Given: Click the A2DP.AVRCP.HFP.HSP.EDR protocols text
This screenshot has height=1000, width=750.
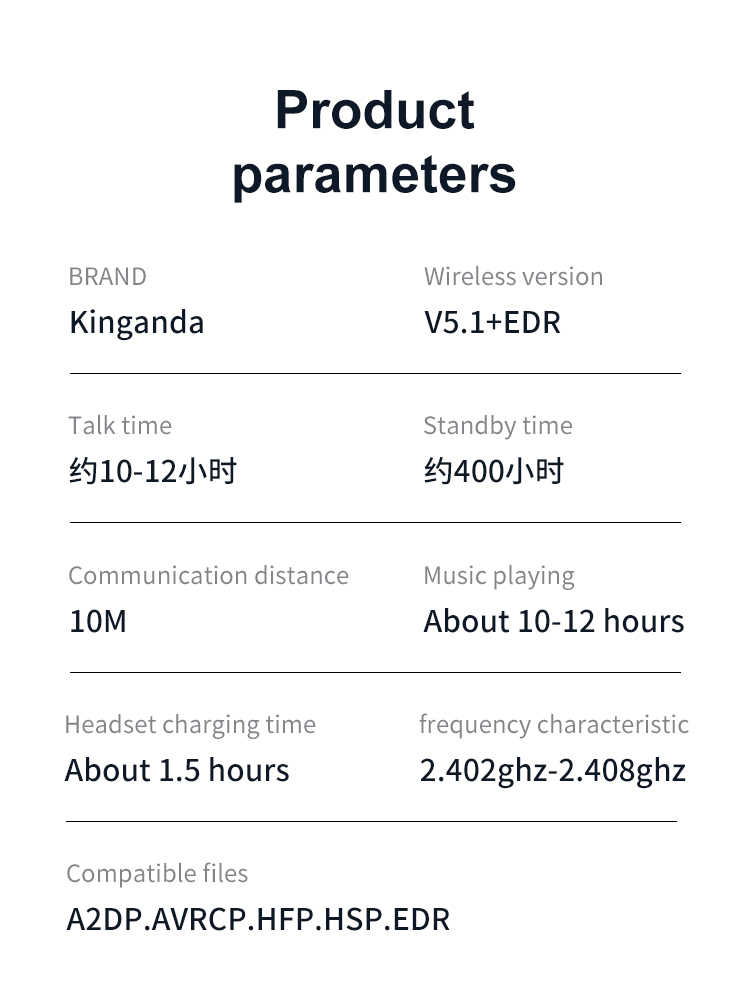Looking at the screenshot, I should 258,919.
